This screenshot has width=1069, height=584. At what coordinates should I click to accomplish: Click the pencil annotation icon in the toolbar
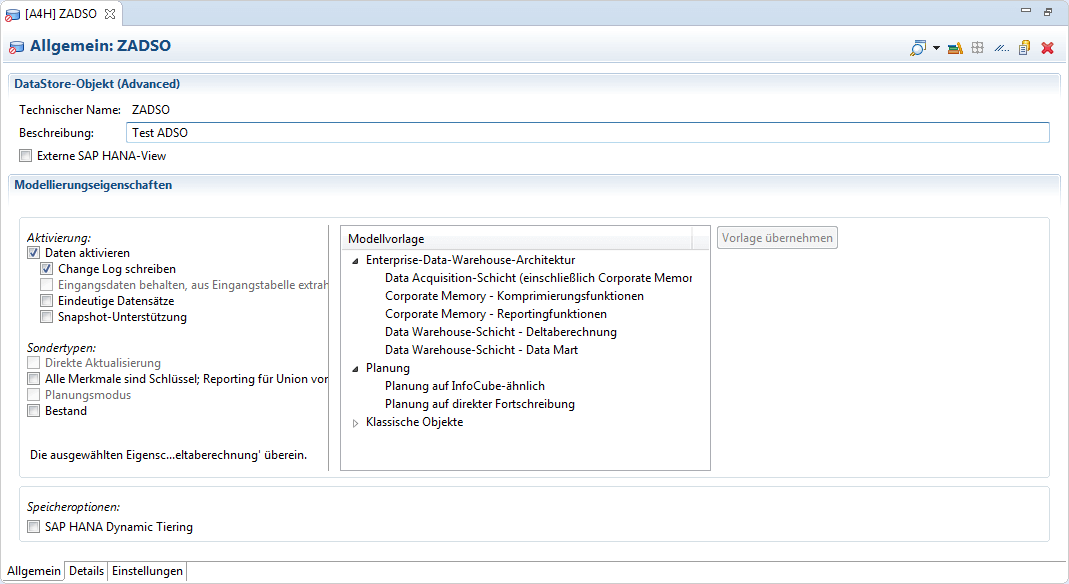(x=1001, y=47)
